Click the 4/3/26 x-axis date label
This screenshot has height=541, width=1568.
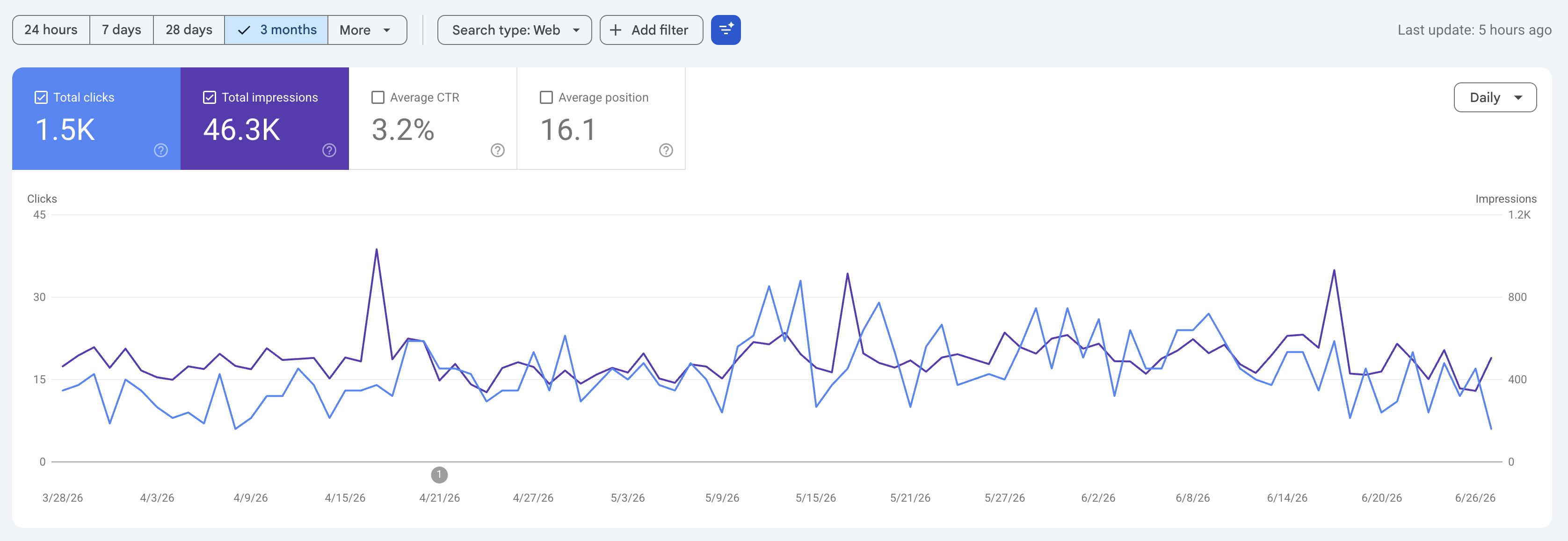pos(157,498)
